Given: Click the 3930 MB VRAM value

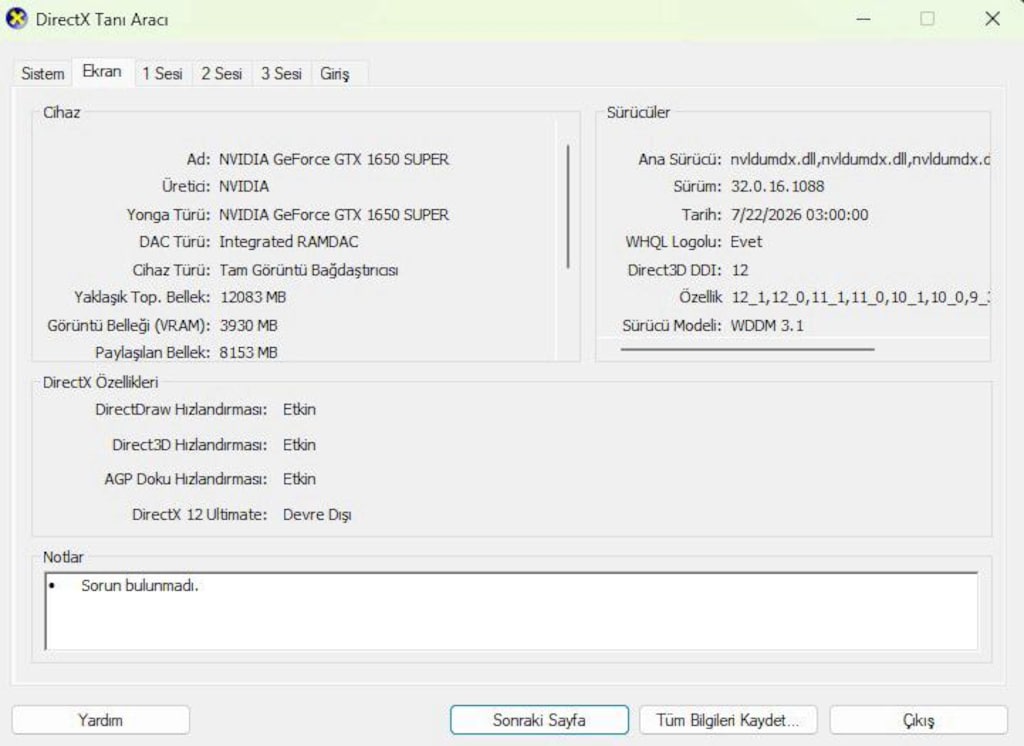Looking at the screenshot, I should tap(248, 326).
